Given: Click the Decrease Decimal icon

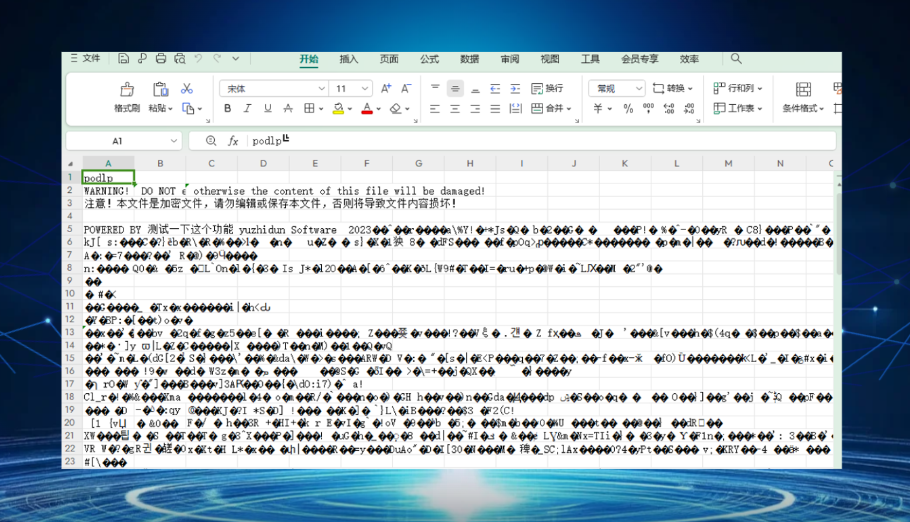Looking at the screenshot, I should 689,109.
